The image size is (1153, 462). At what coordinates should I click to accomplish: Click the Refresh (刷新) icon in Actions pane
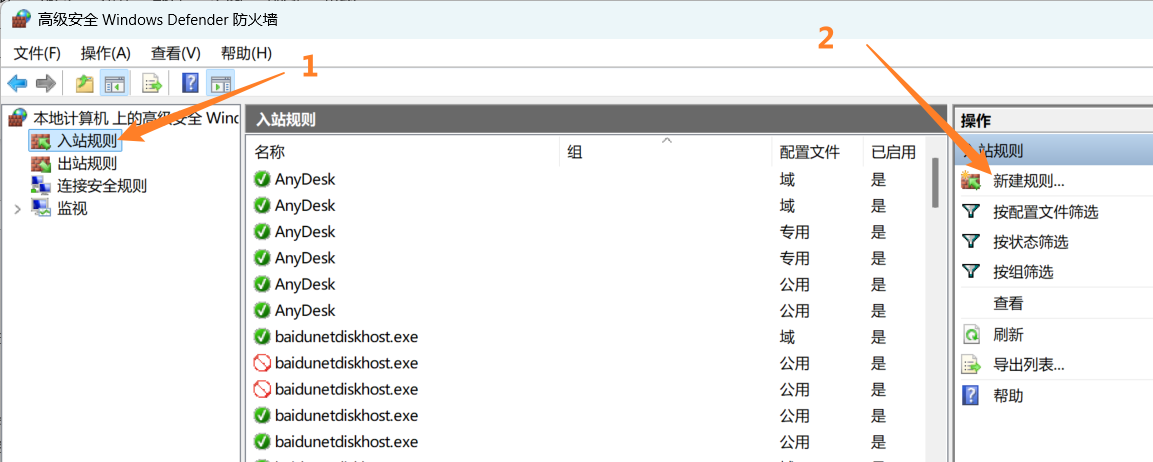[970, 335]
